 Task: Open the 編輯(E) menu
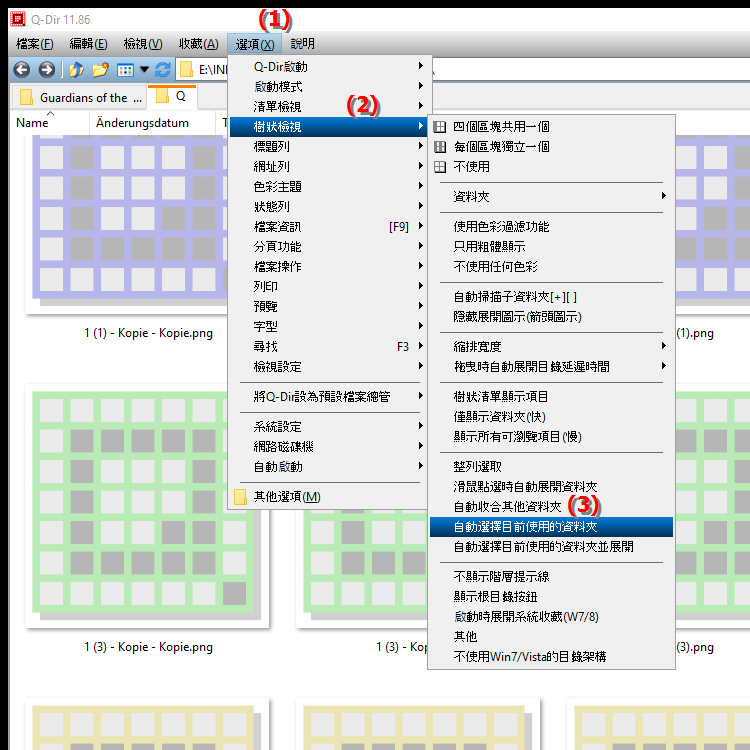(88, 44)
